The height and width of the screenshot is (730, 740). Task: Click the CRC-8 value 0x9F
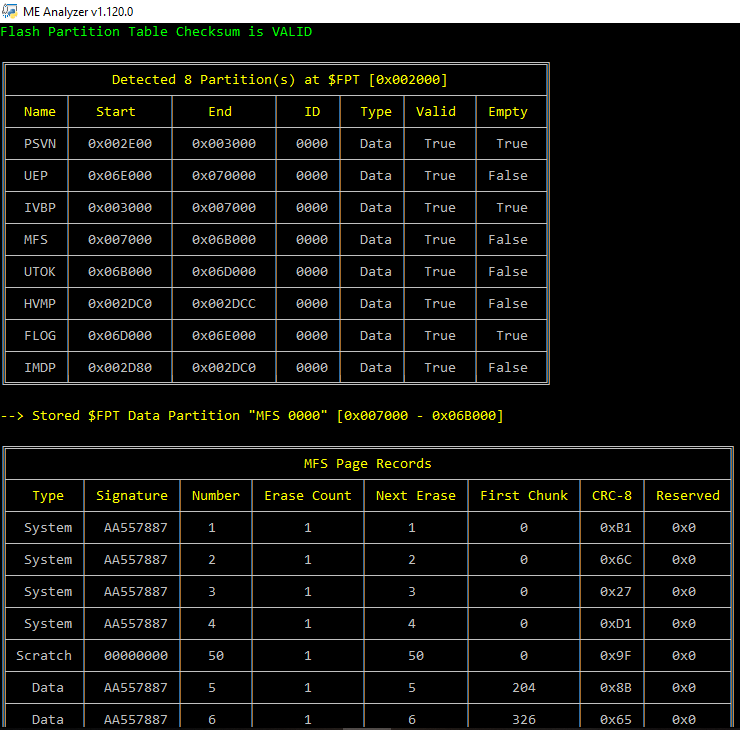(615, 655)
